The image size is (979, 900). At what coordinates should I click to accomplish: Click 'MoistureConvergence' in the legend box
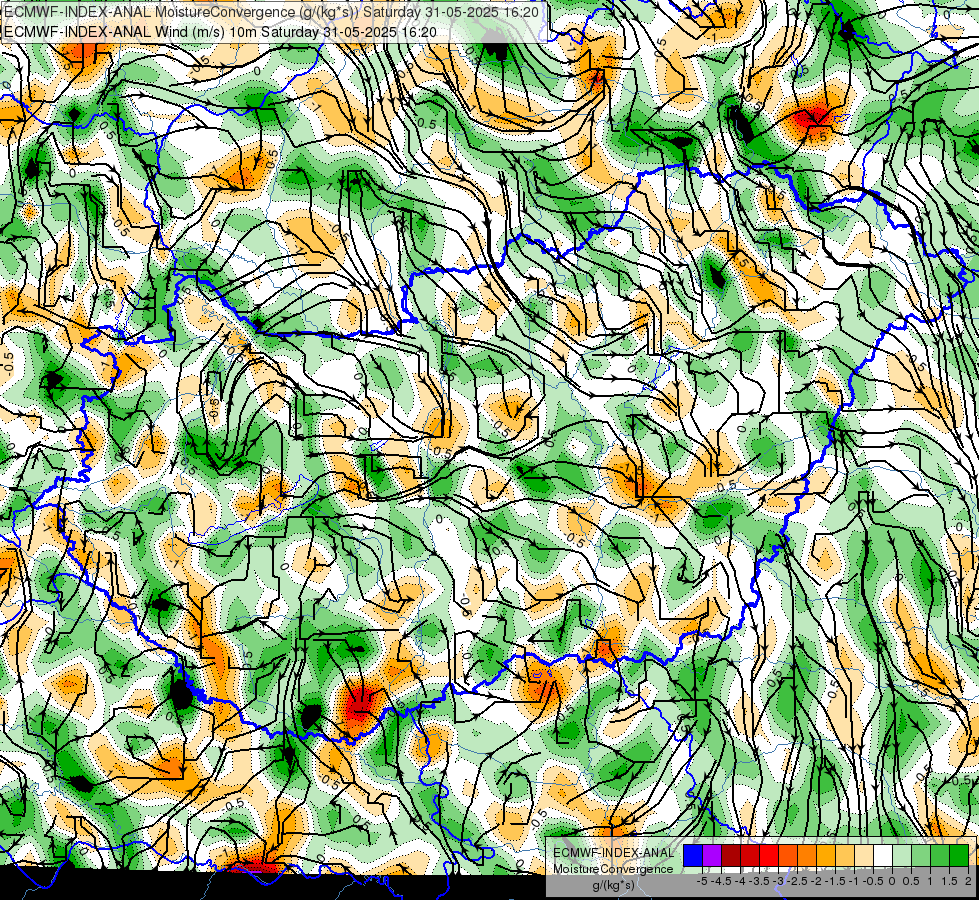coord(614,869)
